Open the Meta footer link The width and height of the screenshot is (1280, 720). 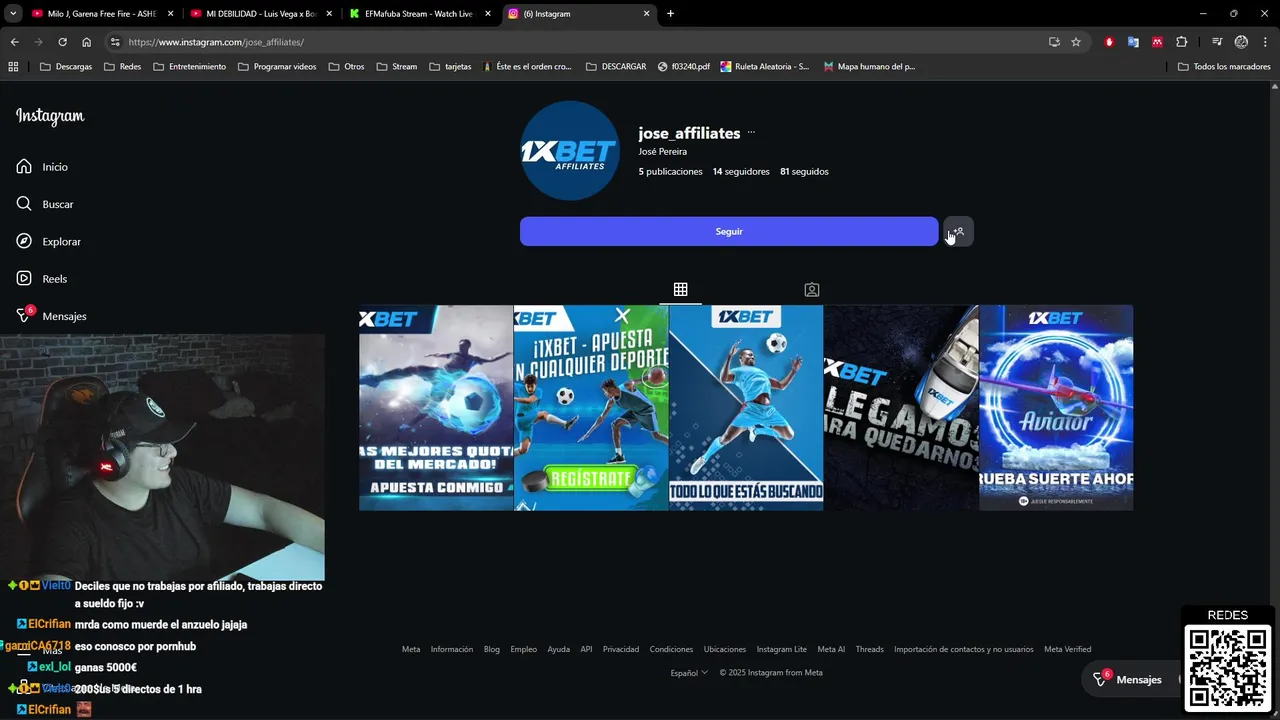pyautogui.click(x=411, y=649)
